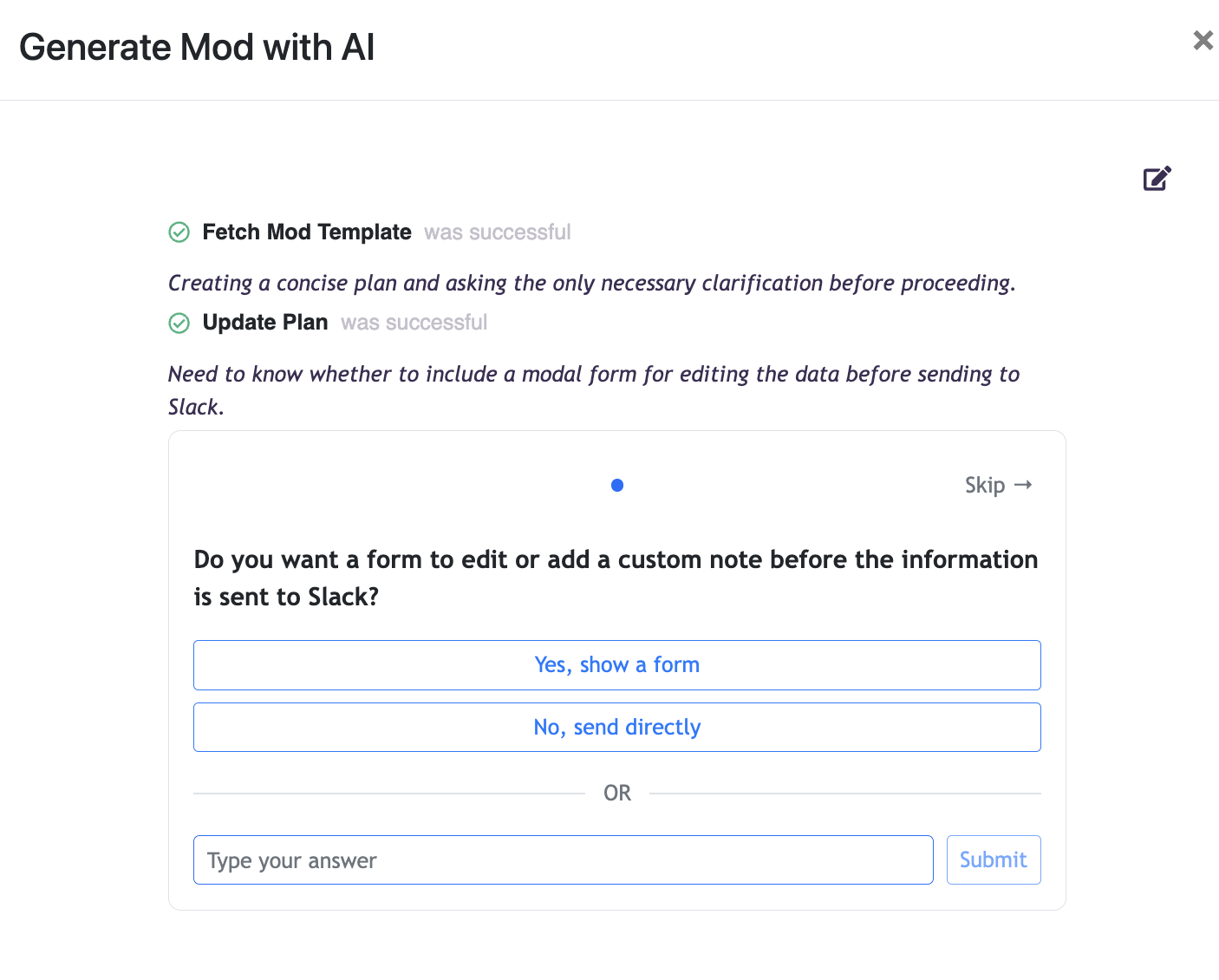This screenshot has height=980, width=1219.
Task: Click the new chat pencil-square icon
Action: pos(1157,179)
